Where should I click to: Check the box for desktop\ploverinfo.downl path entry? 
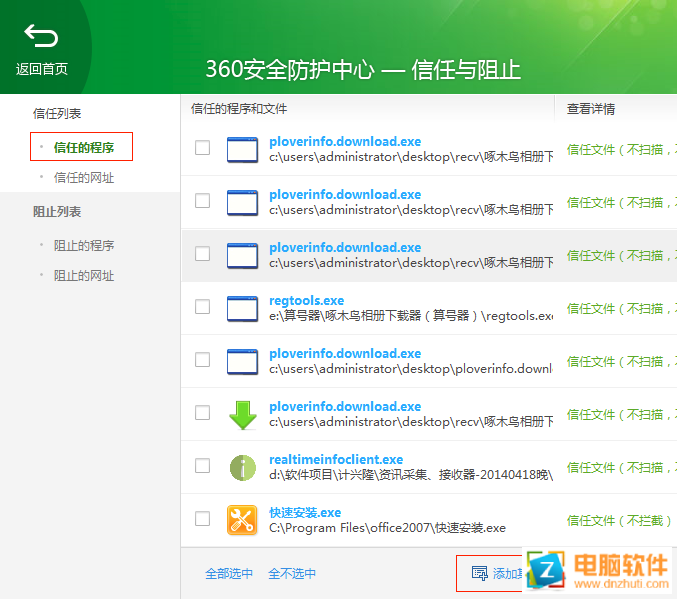click(202, 359)
